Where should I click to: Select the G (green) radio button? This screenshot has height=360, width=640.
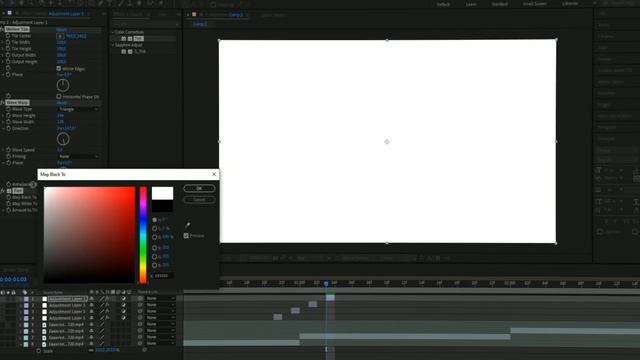point(155,257)
